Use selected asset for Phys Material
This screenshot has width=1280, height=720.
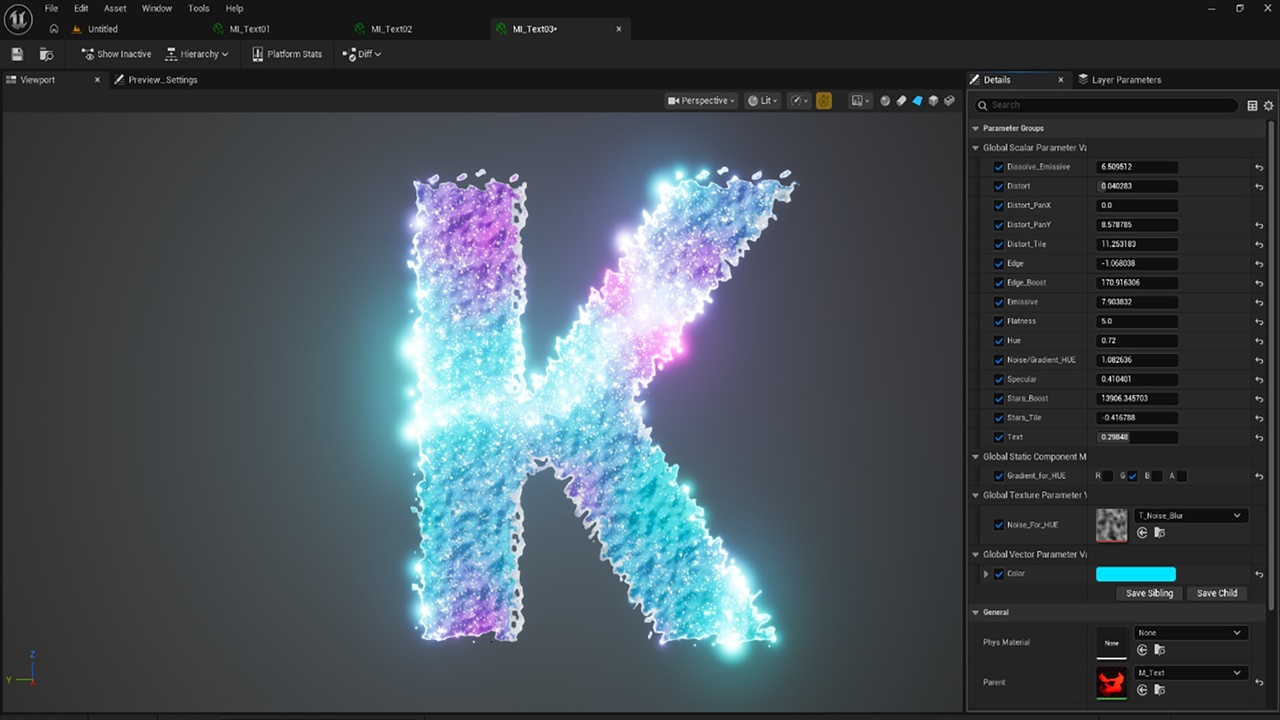(1142, 650)
